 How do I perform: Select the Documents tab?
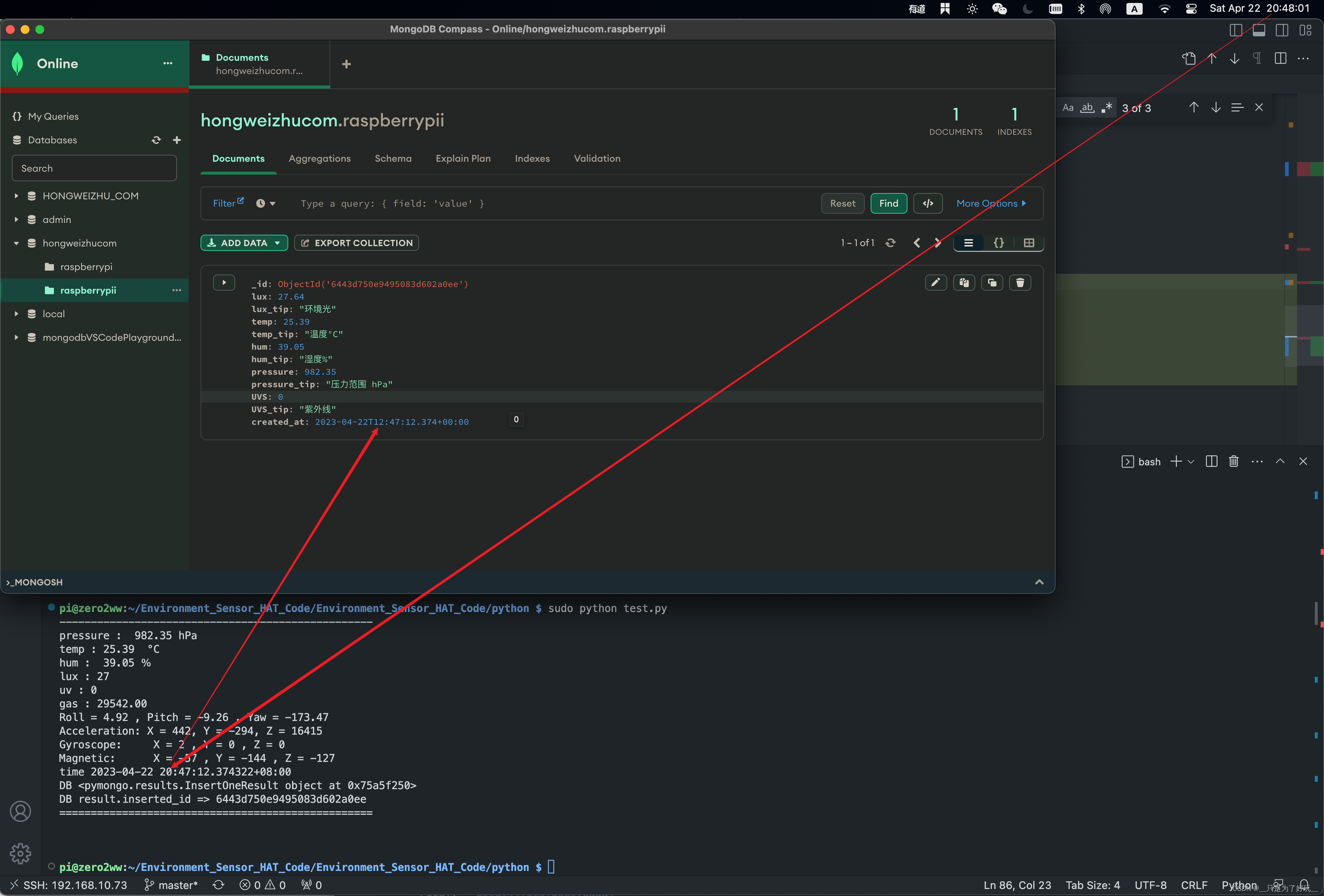click(x=238, y=158)
